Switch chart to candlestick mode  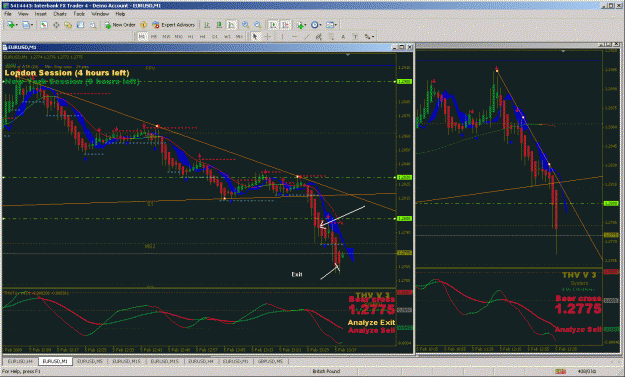[219, 25]
